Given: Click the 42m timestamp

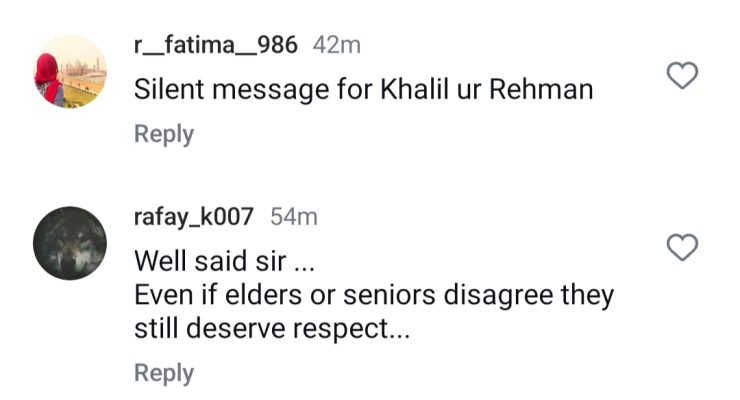Looking at the screenshot, I should point(337,45).
